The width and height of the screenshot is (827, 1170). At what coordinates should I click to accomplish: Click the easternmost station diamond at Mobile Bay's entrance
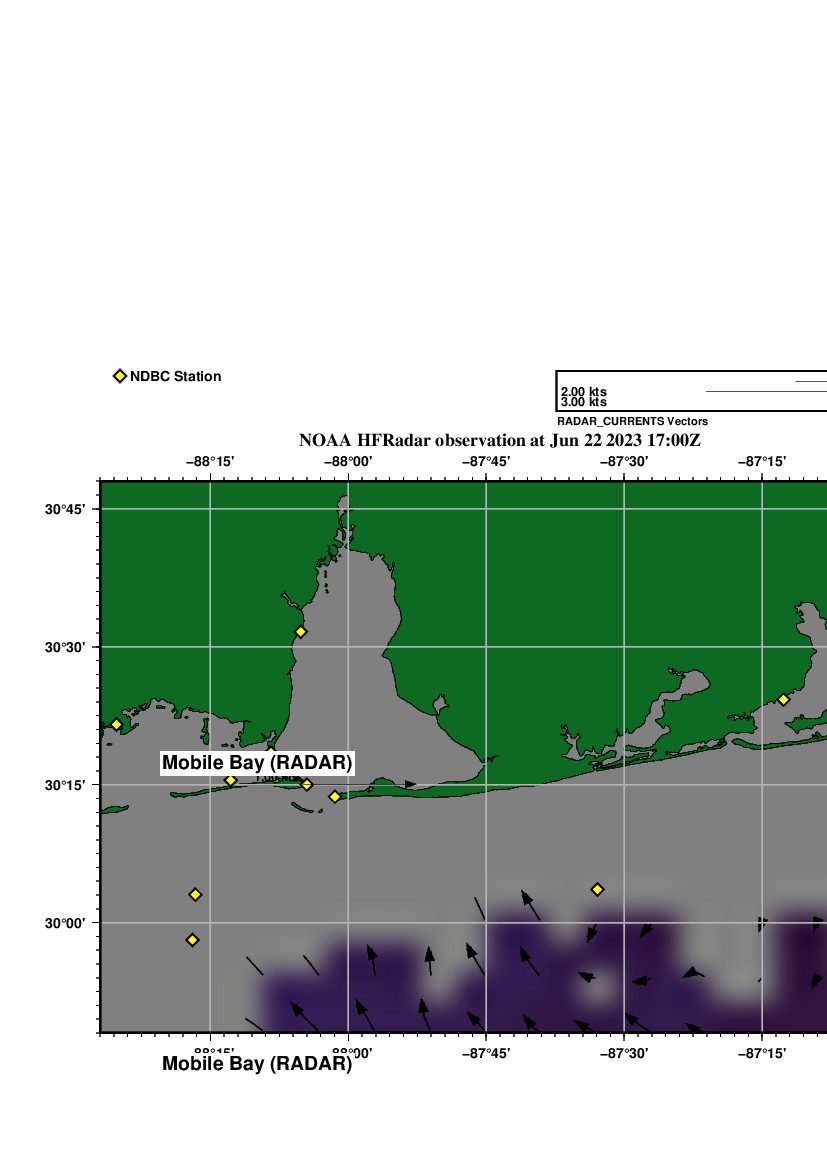pyautogui.click(x=335, y=797)
